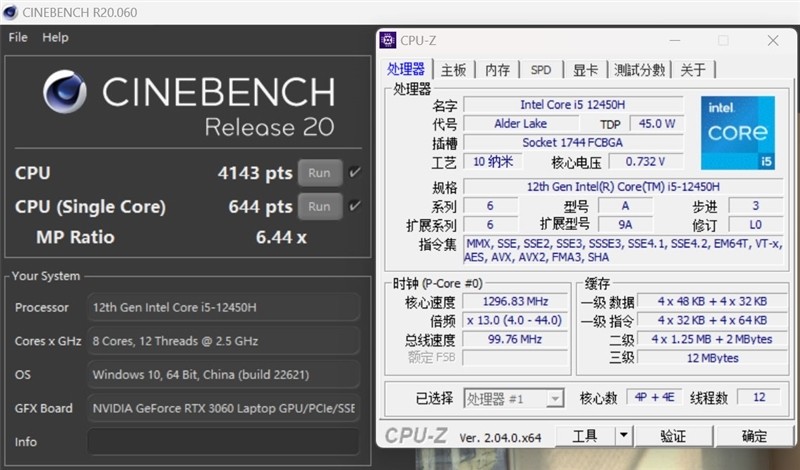800x470 pixels.
Task: Click the revision value L0
Action: (756, 225)
